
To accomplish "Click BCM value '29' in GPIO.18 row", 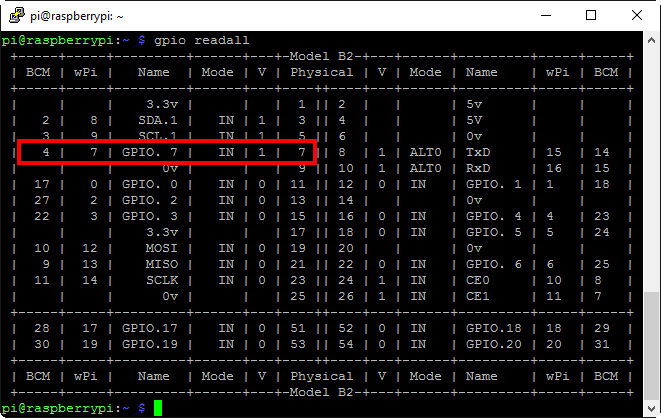I will 602,328.
